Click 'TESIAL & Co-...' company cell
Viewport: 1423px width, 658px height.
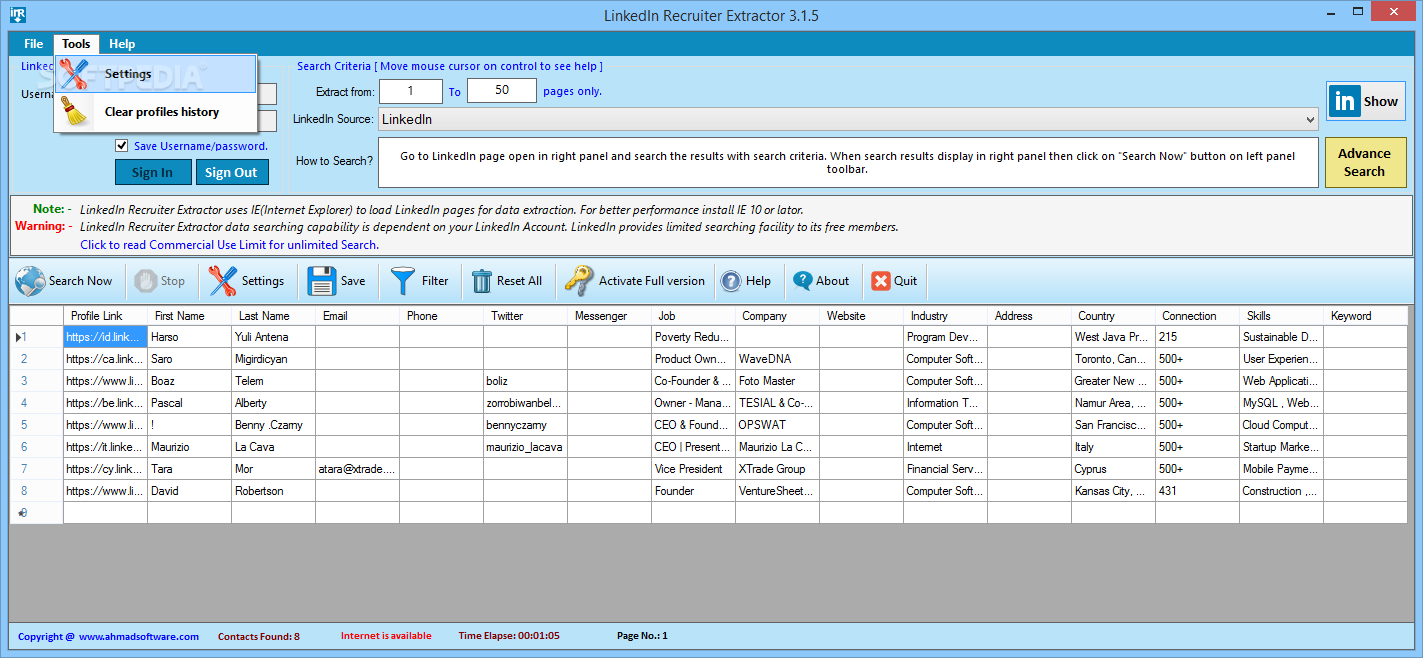pyautogui.click(x=778, y=403)
